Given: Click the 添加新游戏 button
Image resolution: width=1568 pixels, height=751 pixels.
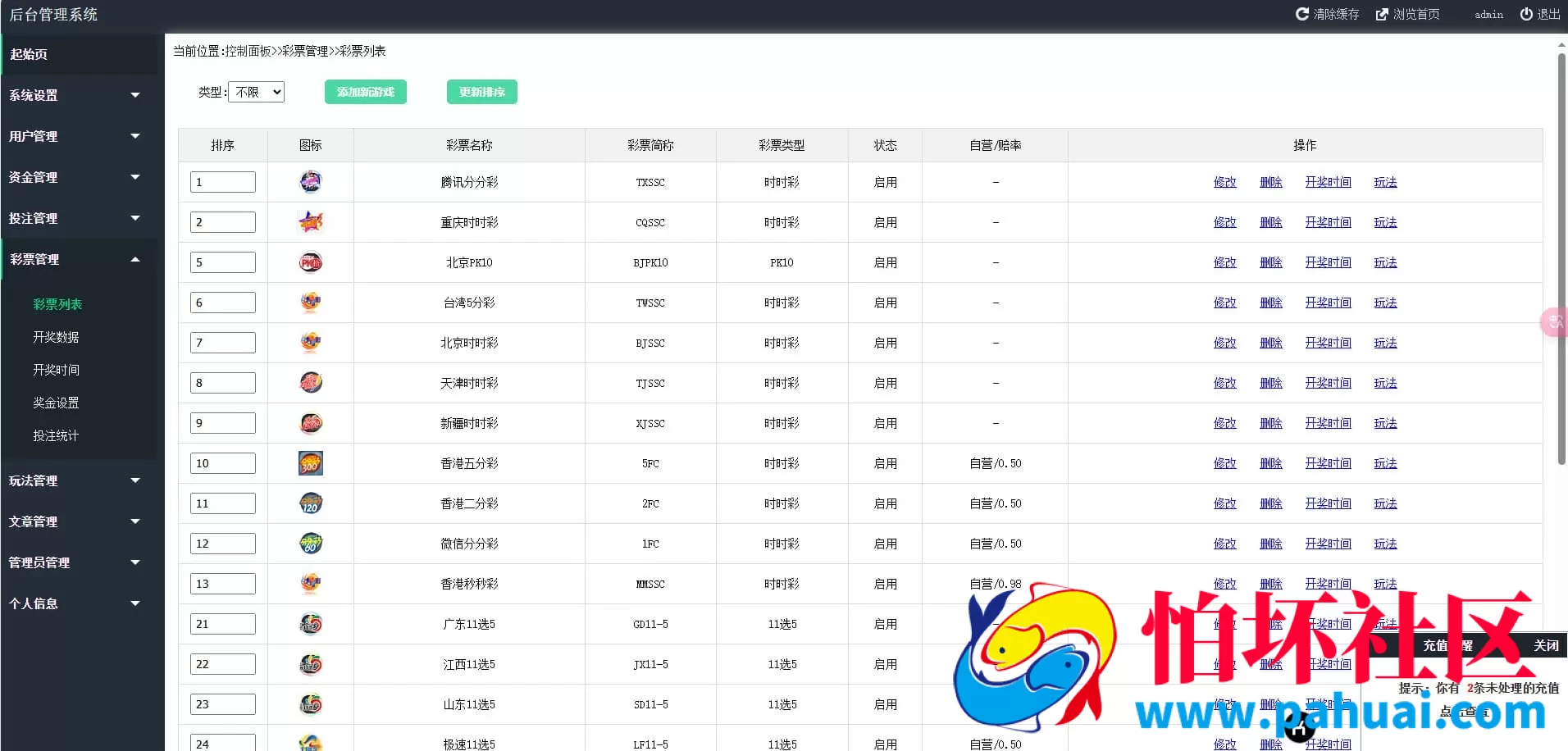Looking at the screenshot, I should coord(365,92).
